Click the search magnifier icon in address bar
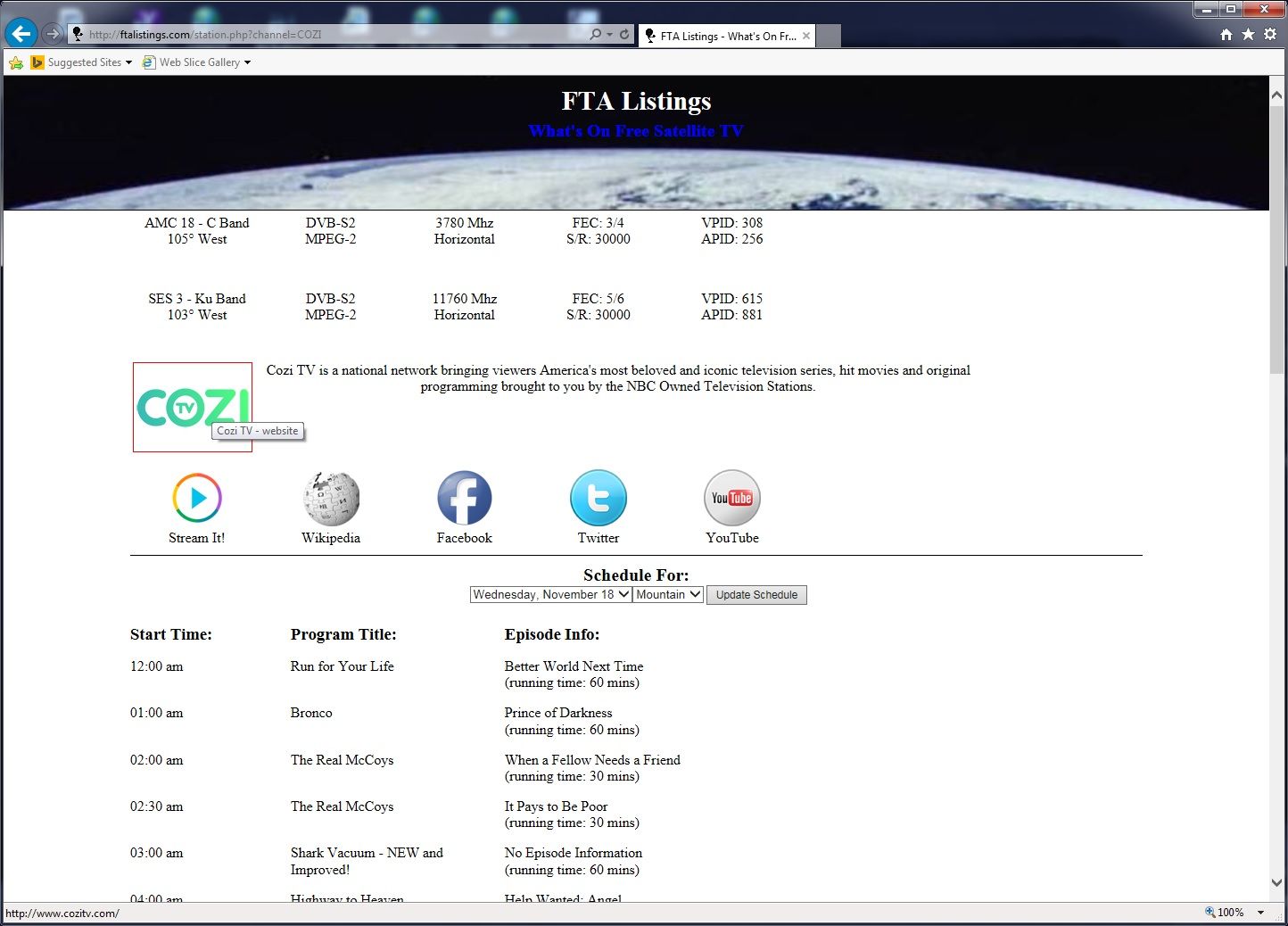The image size is (1288, 926). [596, 34]
